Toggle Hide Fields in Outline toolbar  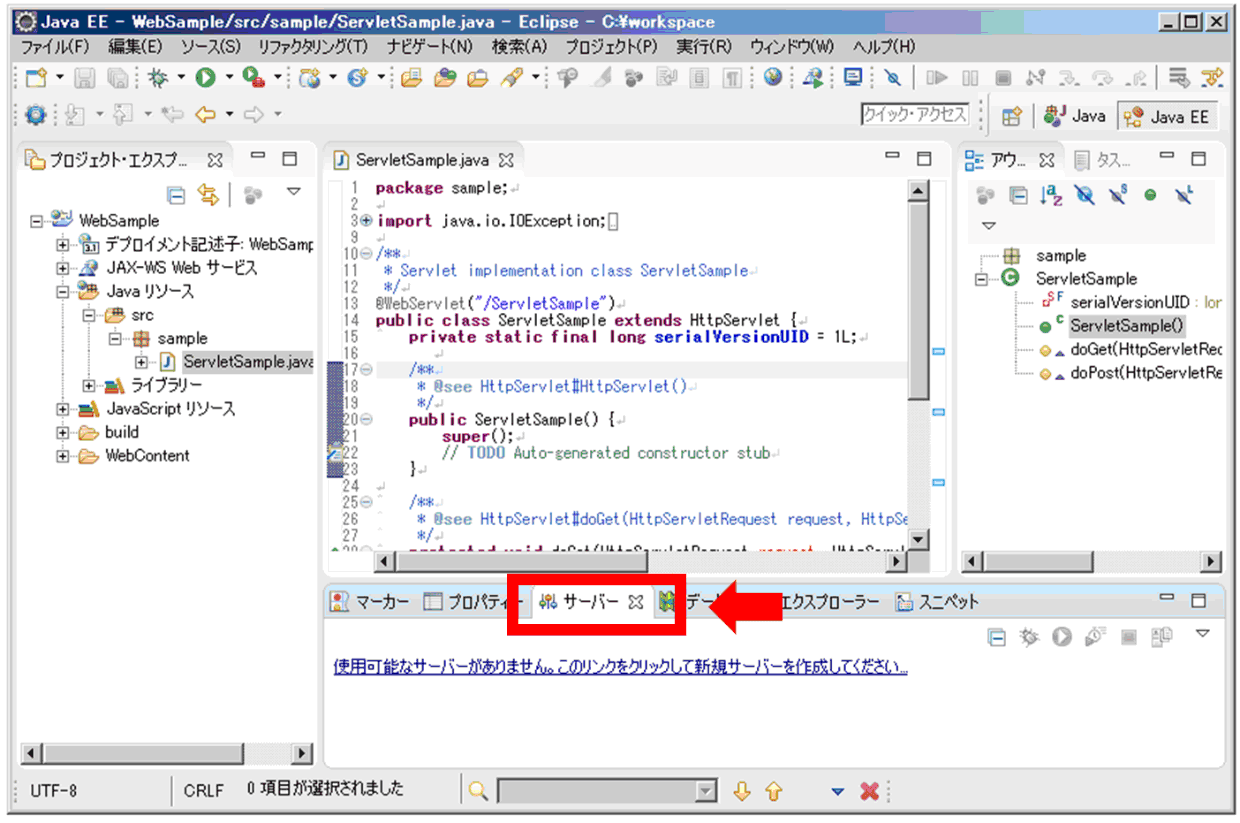1084,195
